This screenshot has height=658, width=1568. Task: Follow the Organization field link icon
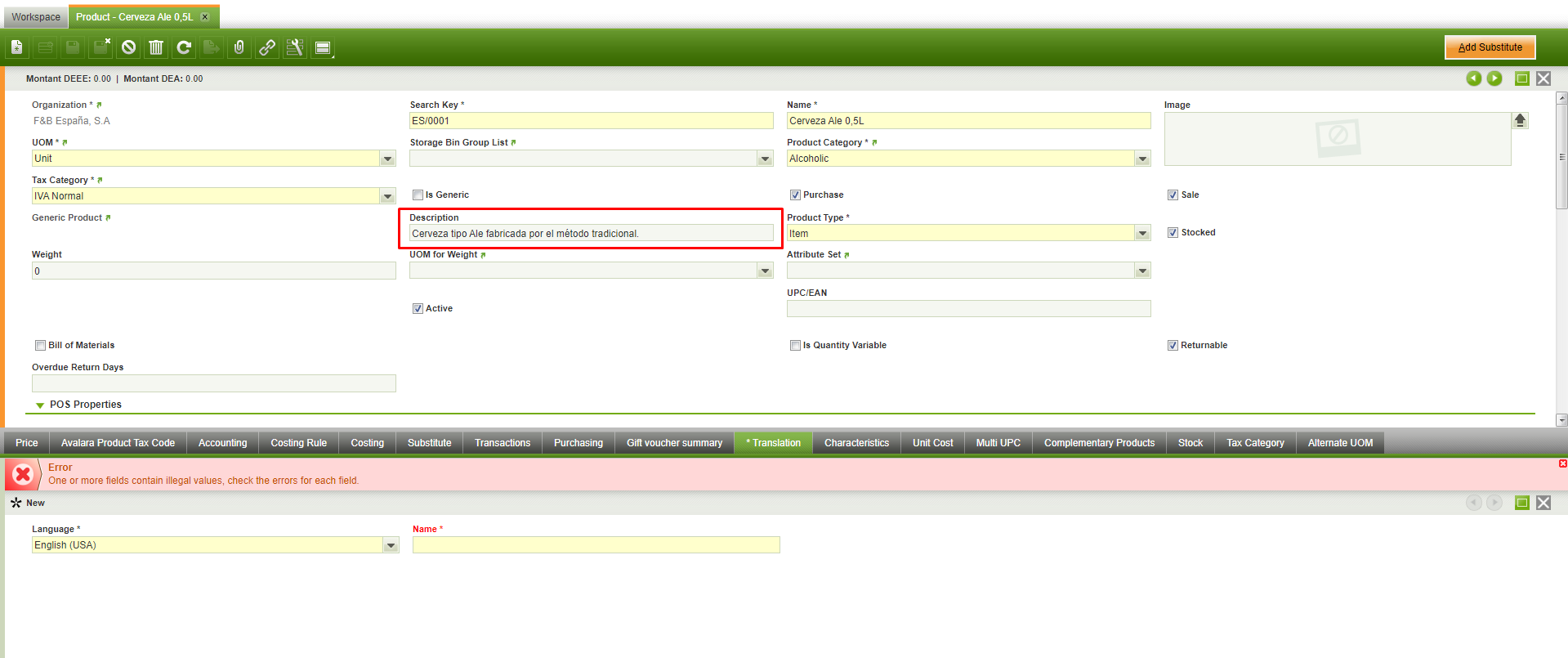point(99,105)
